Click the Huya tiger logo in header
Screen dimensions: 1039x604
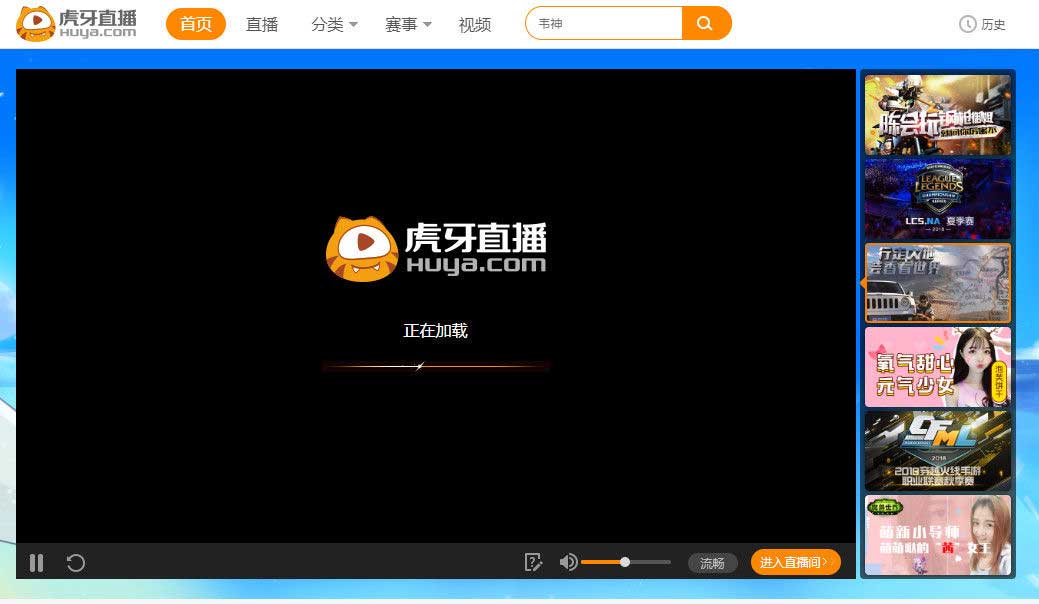click(76, 23)
